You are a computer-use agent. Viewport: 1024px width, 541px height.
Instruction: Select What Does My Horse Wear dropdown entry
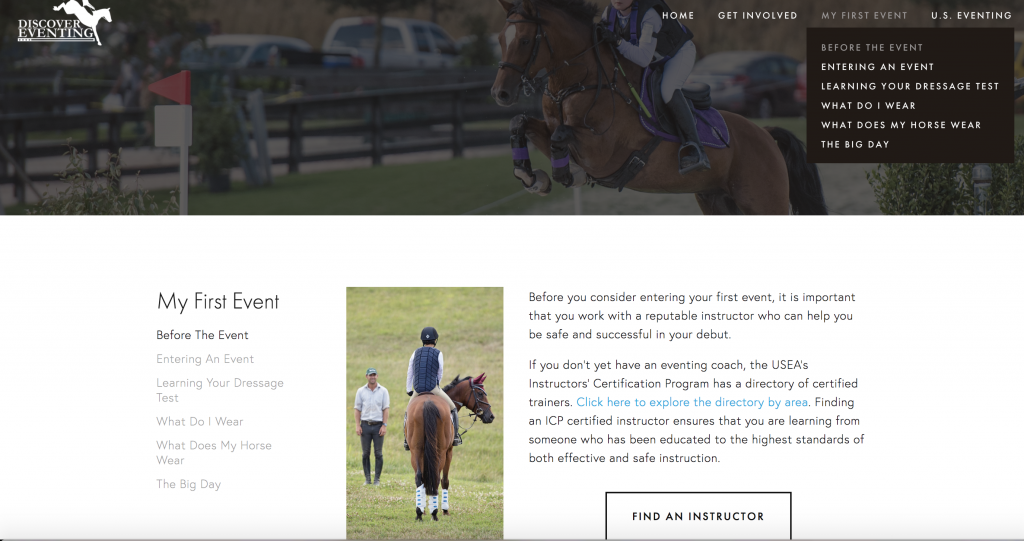[901, 125]
